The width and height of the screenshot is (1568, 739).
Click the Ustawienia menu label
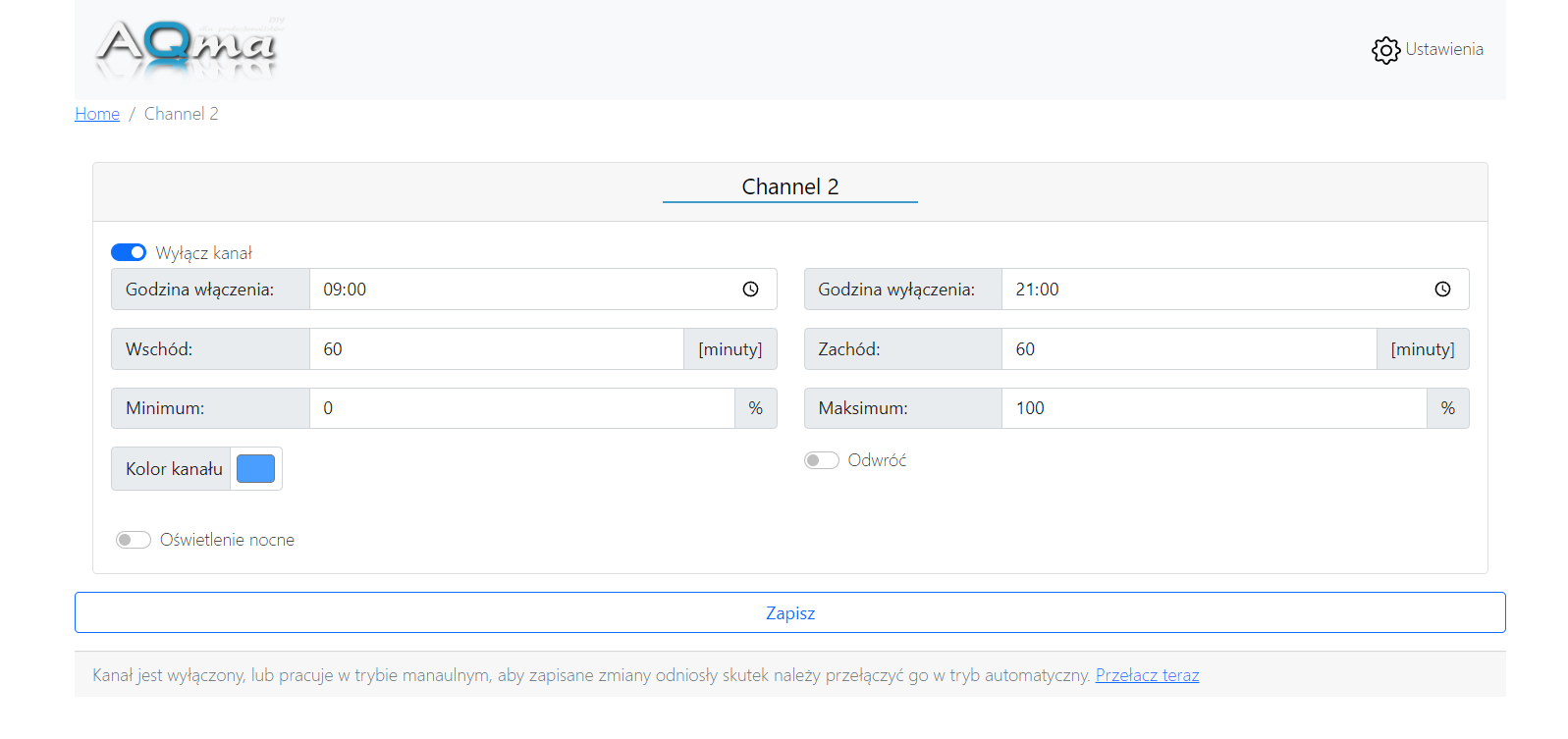coord(1443,49)
